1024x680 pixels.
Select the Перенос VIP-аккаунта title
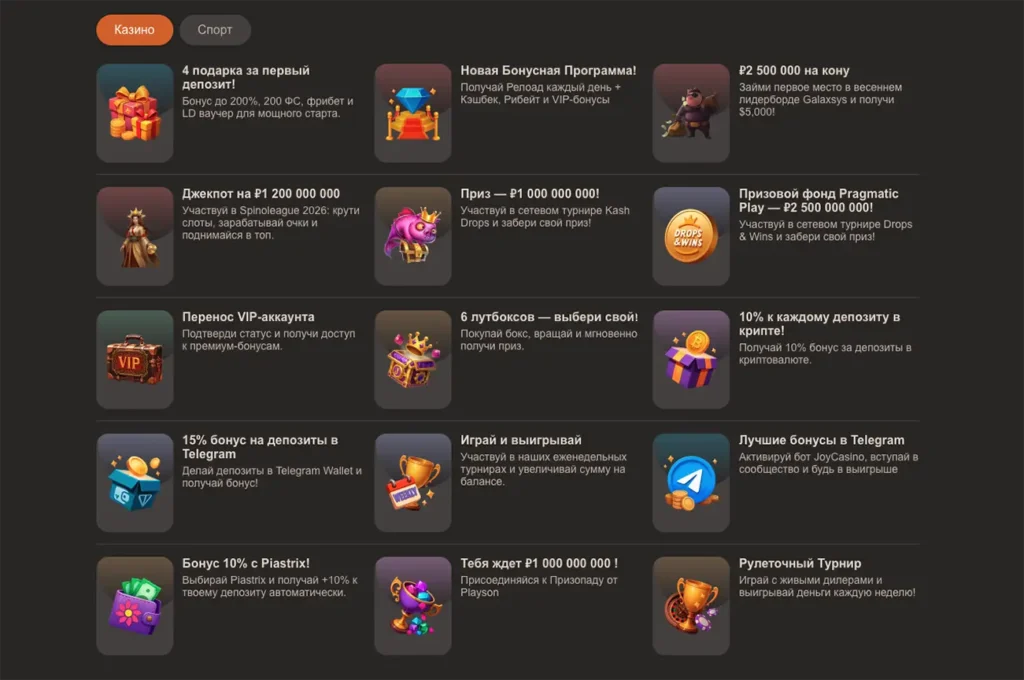coord(248,317)
